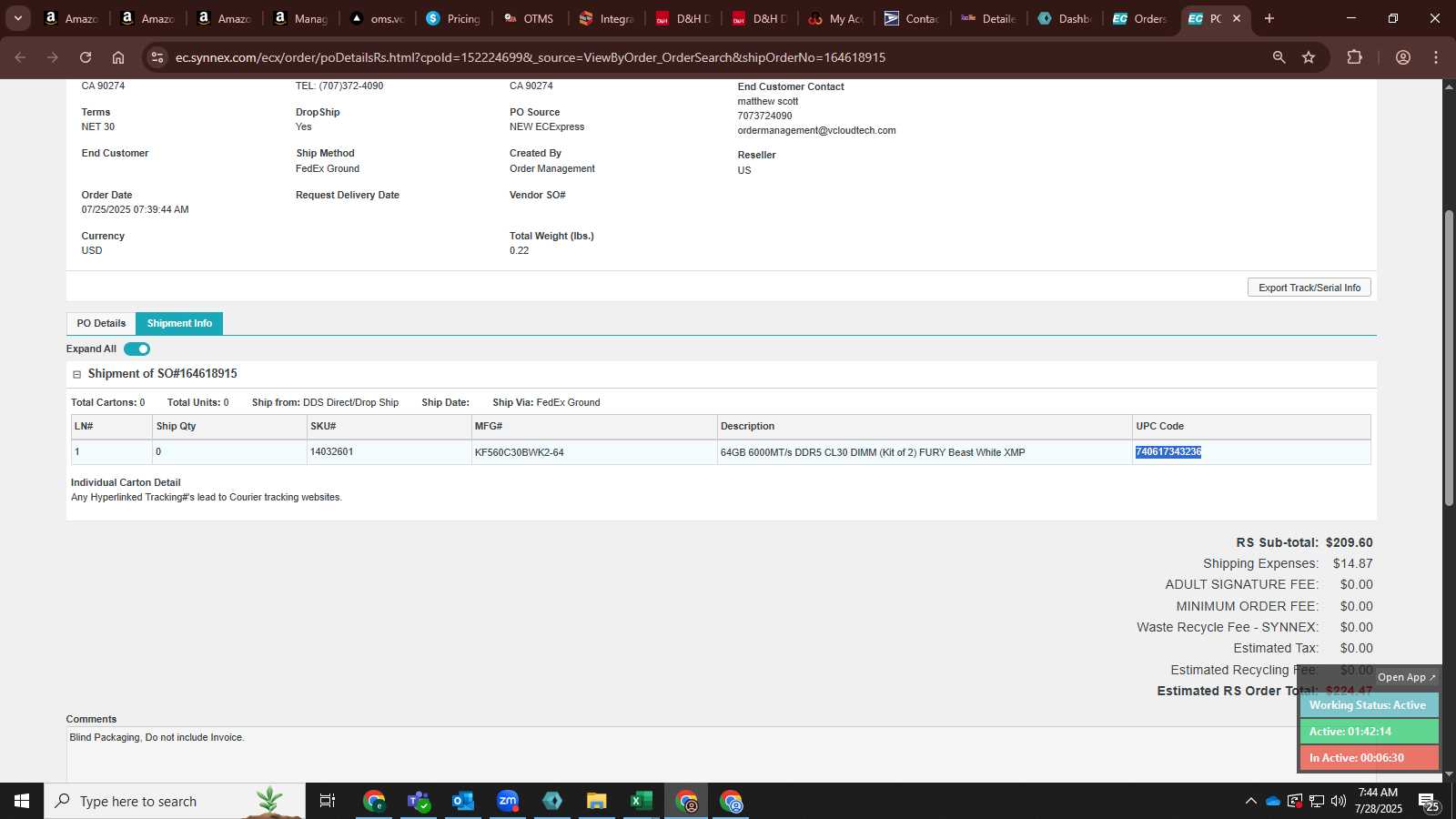The image size is (1456, 819).
Task: Bookmark this page with the star icon
Action: tap(1309, 57)
